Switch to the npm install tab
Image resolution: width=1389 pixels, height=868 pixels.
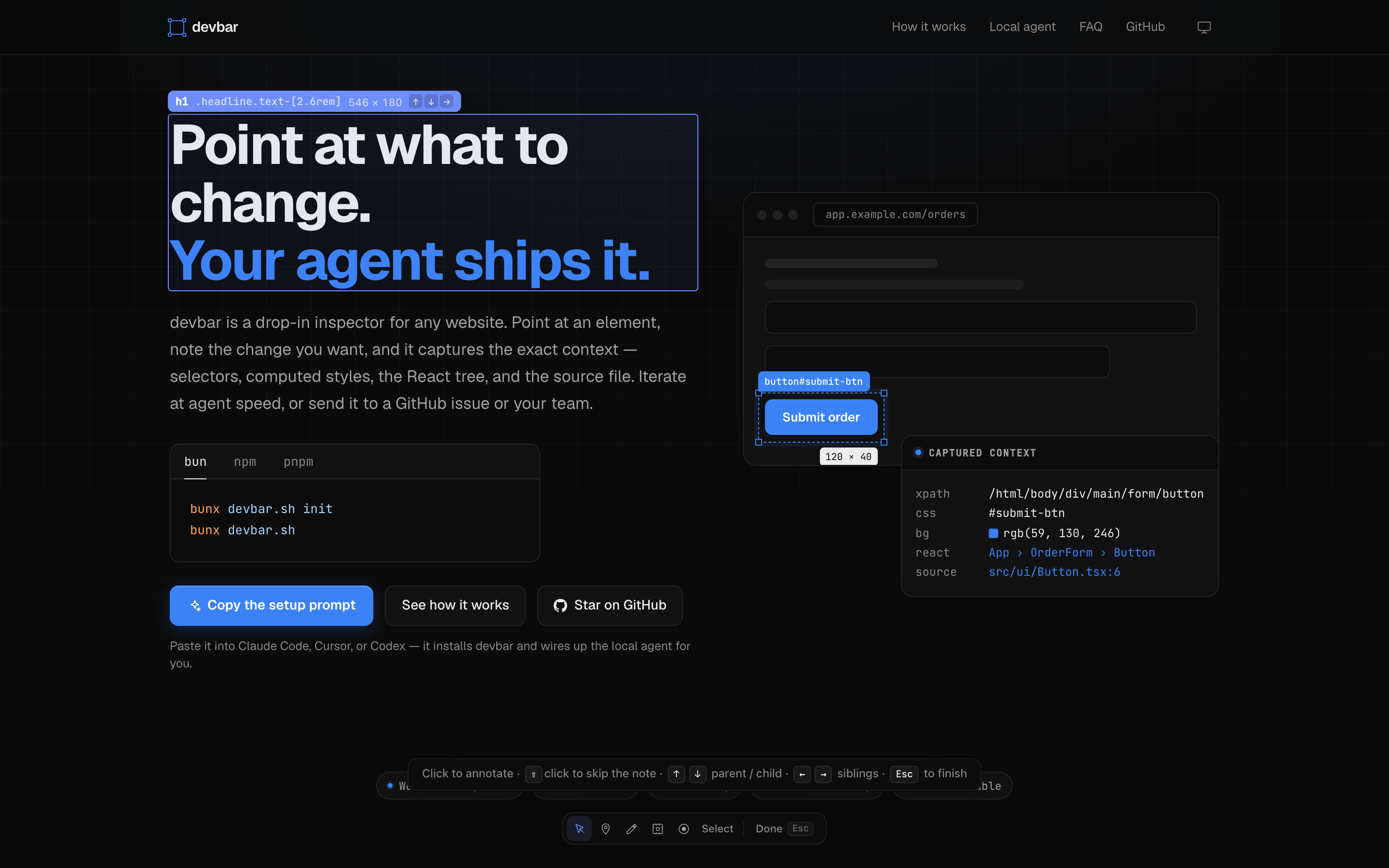coord(245,461)
